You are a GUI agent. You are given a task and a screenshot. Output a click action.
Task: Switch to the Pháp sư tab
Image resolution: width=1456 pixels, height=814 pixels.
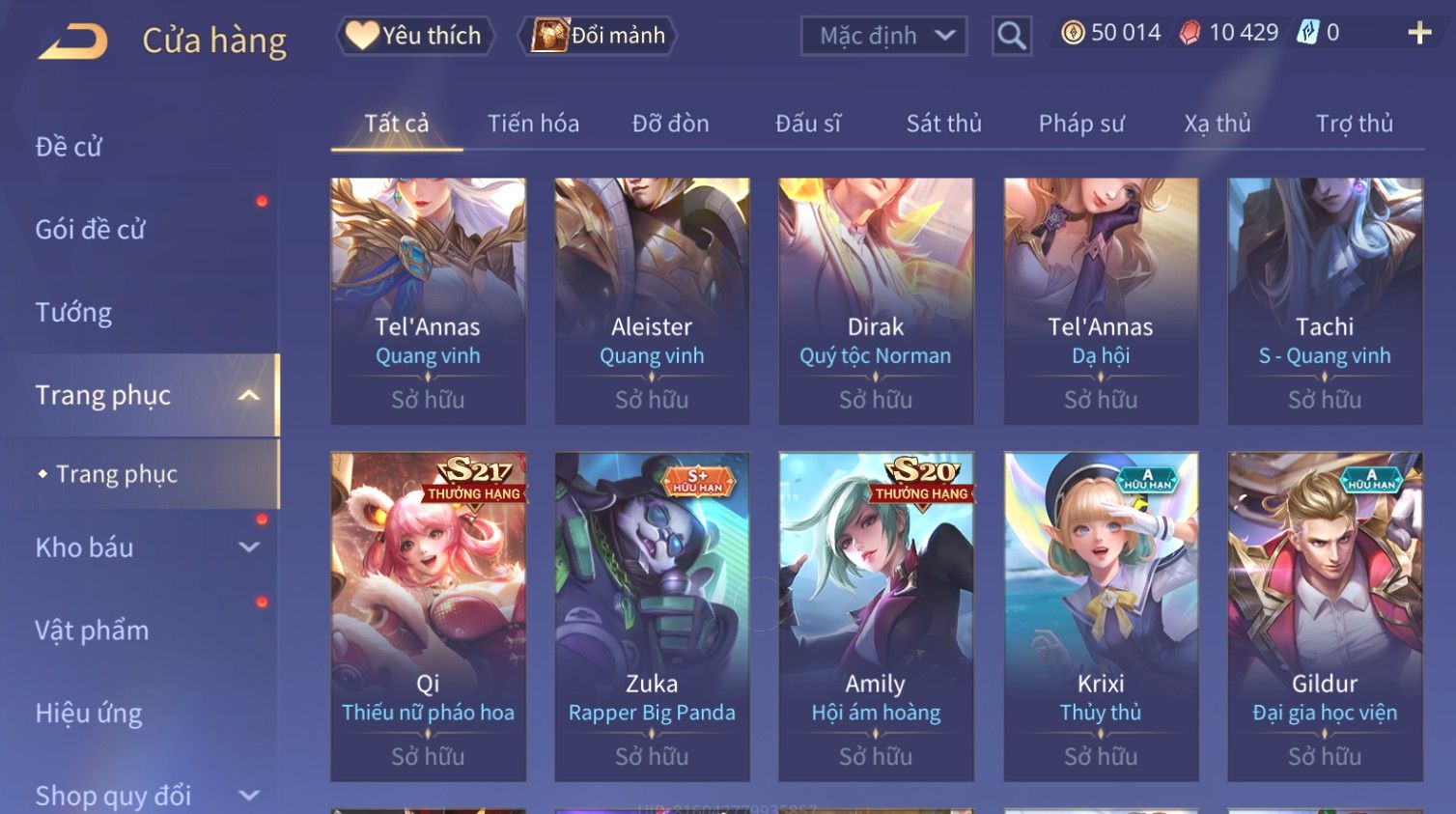[x=1081, y=124]
